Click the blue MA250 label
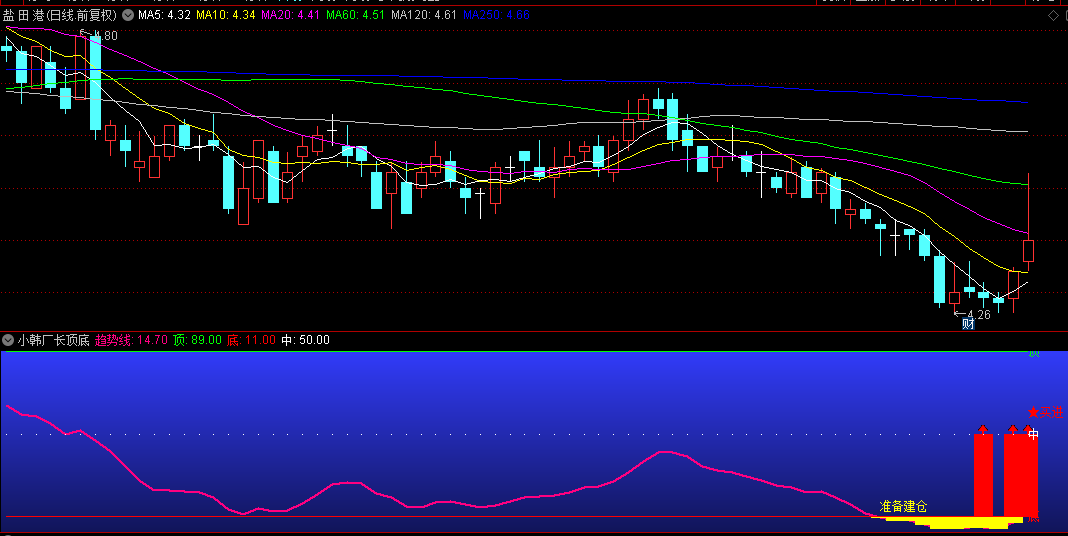Viewport: 1068px width, 536px height. 497,16
